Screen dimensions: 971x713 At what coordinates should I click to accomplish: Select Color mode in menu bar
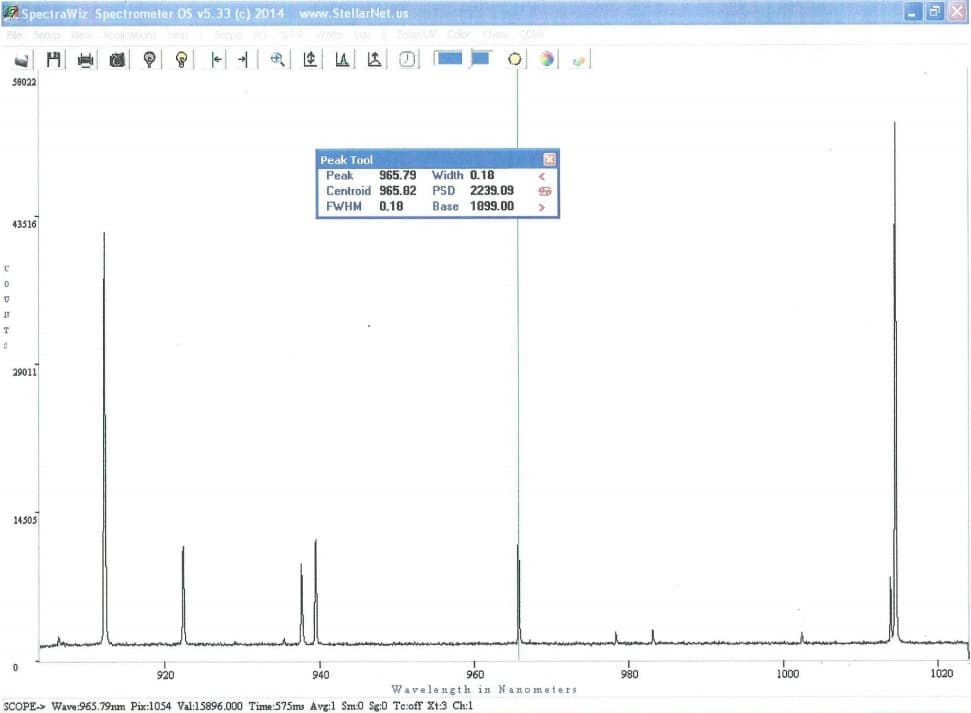[x=459, y=35]
